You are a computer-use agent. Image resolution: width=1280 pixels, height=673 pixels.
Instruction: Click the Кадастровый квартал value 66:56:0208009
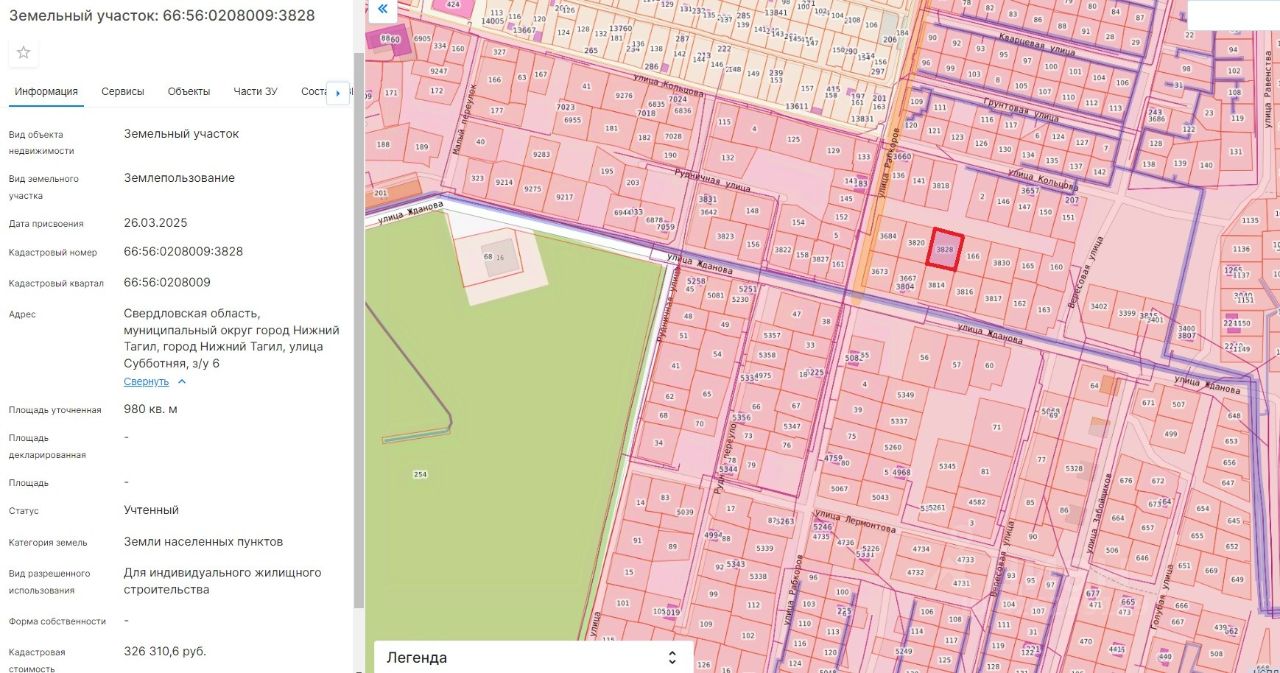click(167, 283)
